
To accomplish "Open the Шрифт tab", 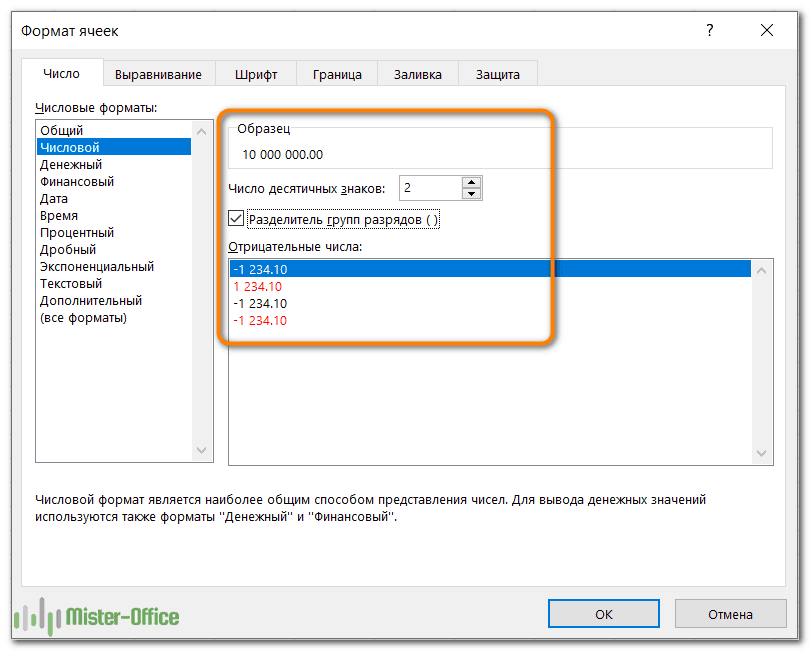I will tap(256, 74).
